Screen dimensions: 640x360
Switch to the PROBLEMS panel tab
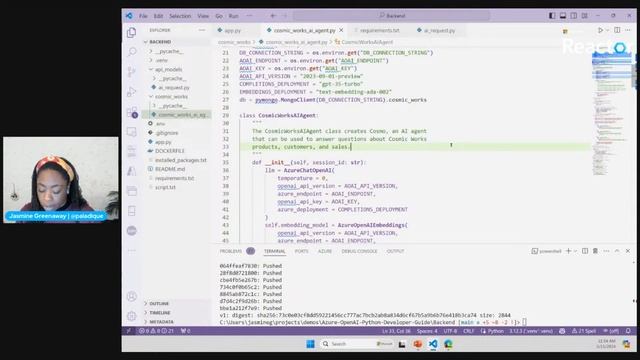[x=231, y=251]
